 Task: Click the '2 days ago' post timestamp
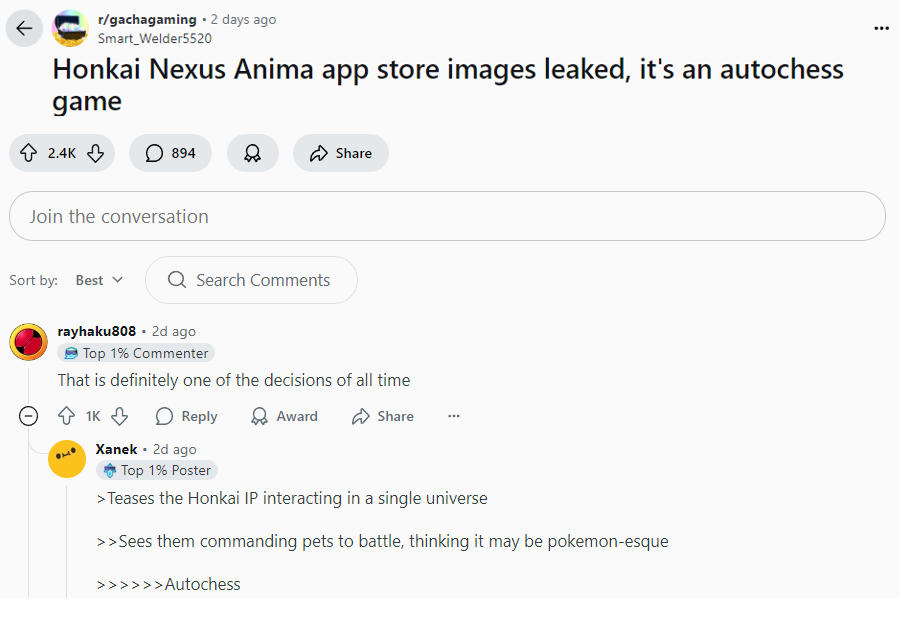(x=243, y=20)
